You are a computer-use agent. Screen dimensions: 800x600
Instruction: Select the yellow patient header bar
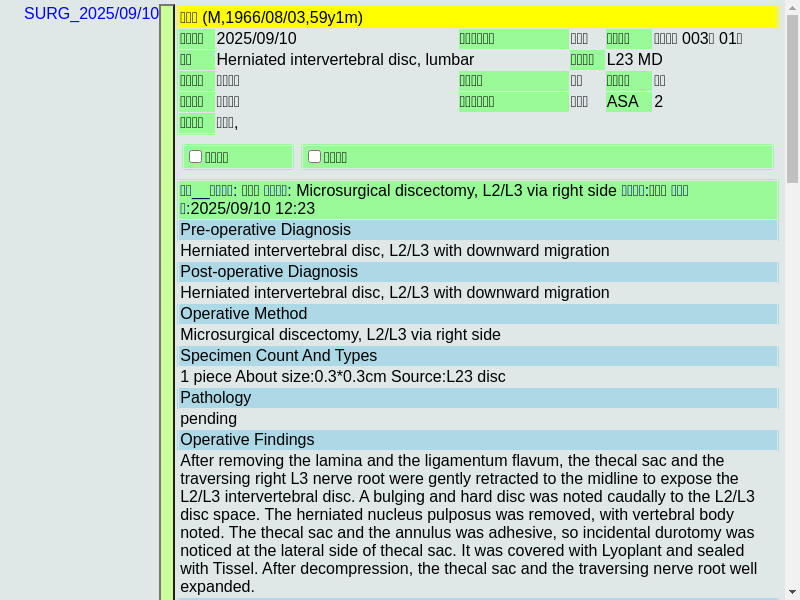[x=478, y=17]
